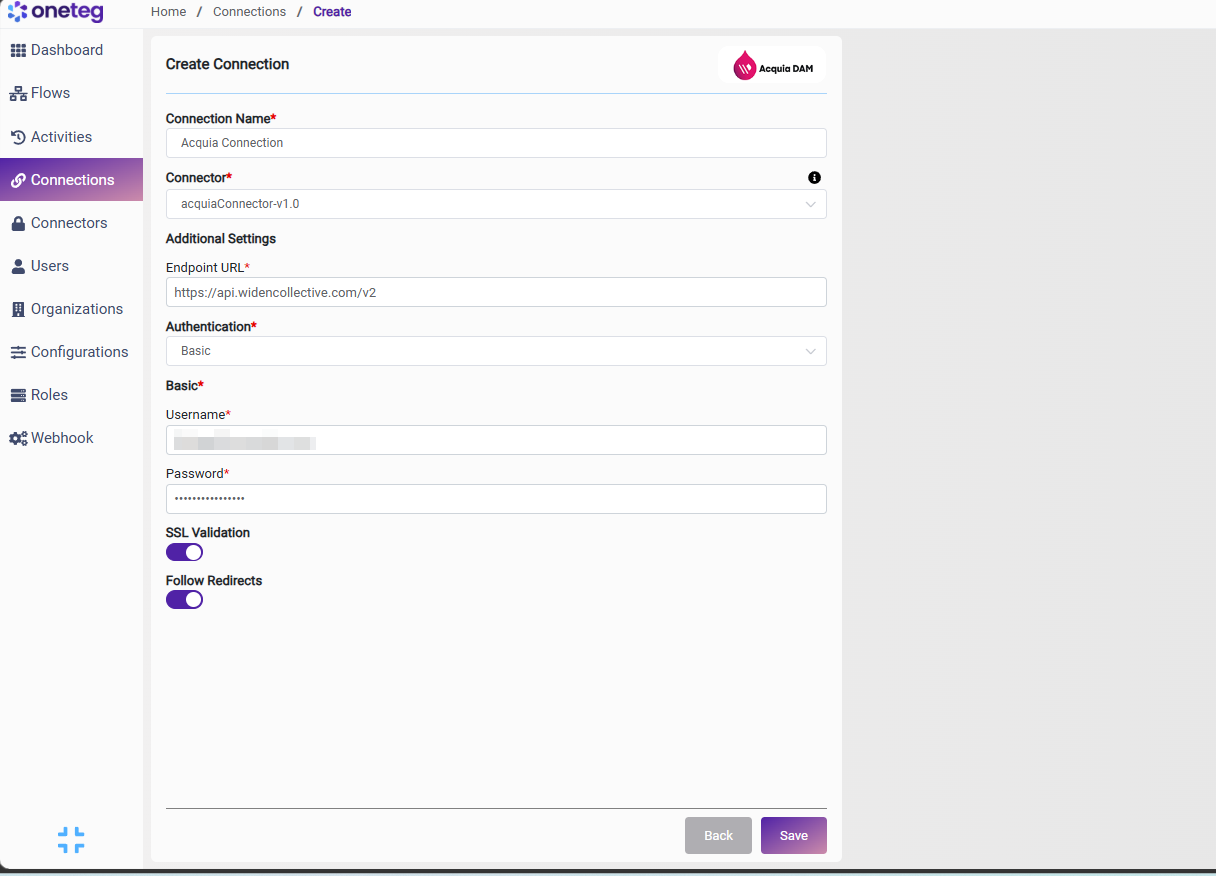1216x876 pixels.
Task: Click the Connector info icon
Action: click(814, 177)
